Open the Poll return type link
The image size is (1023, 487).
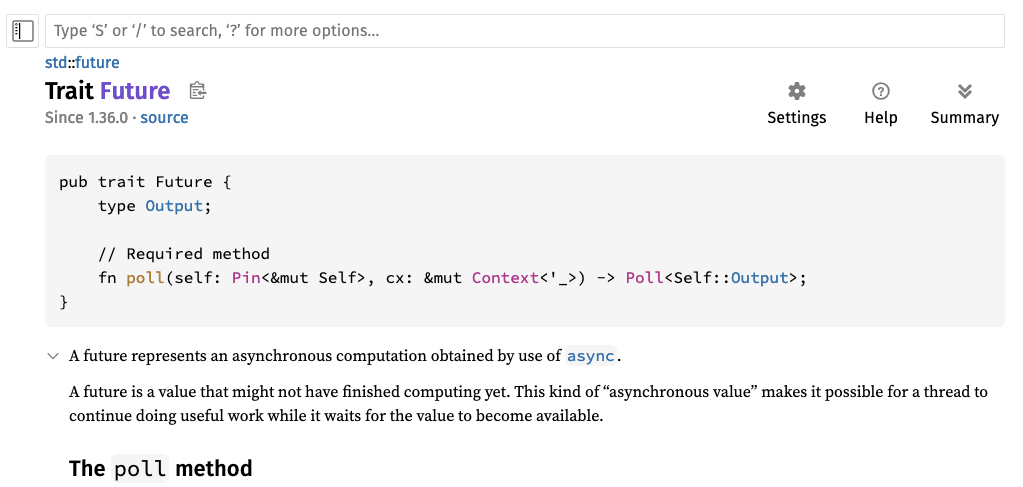pyautogui.click(x=645, y=278)
